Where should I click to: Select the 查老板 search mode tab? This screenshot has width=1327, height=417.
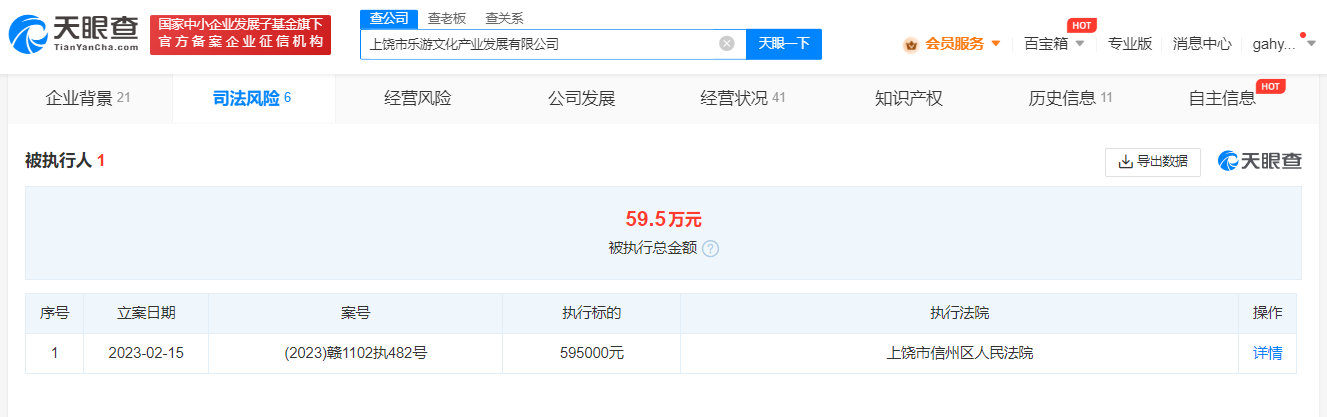coord(446,18)
